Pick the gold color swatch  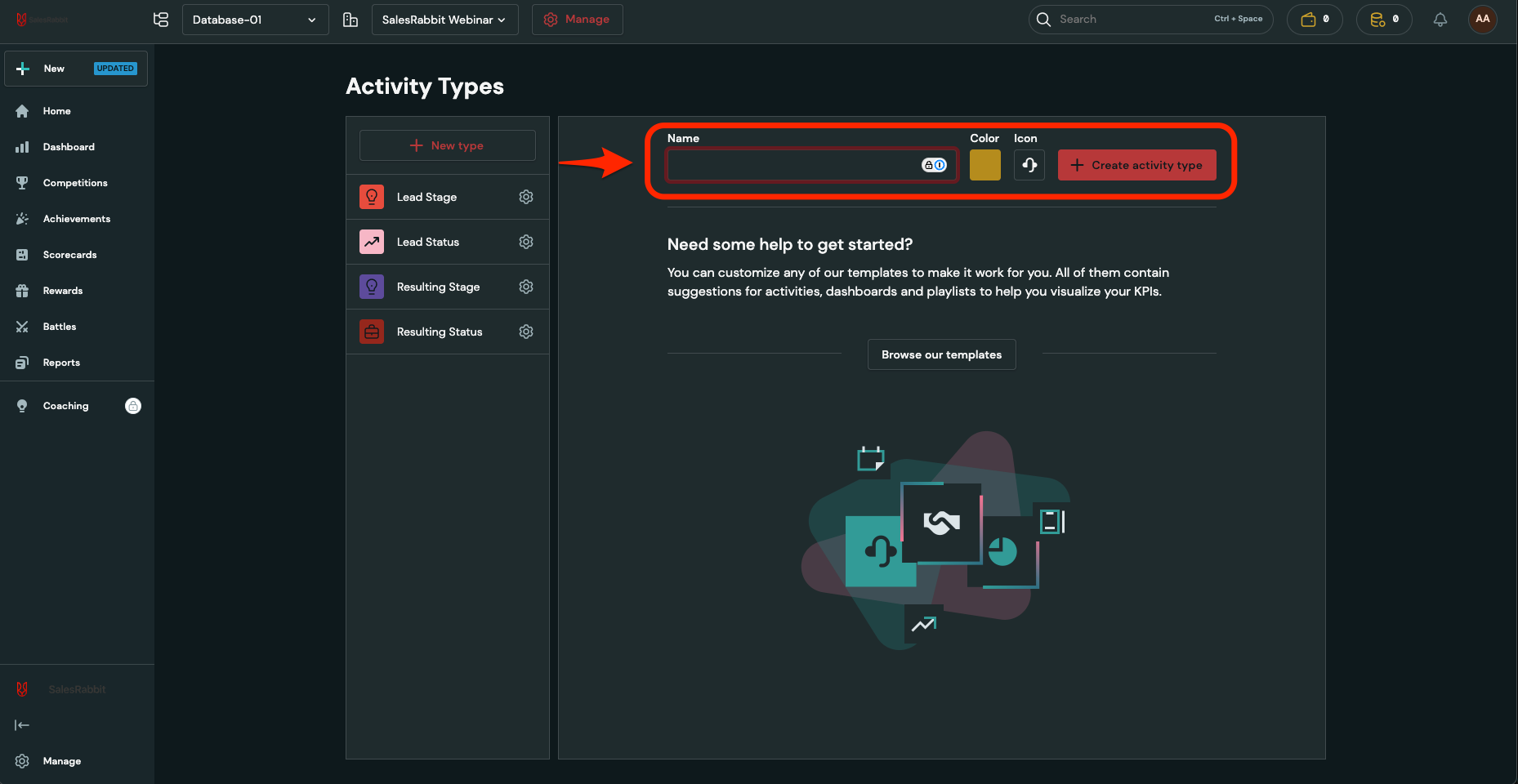[984, 165]
